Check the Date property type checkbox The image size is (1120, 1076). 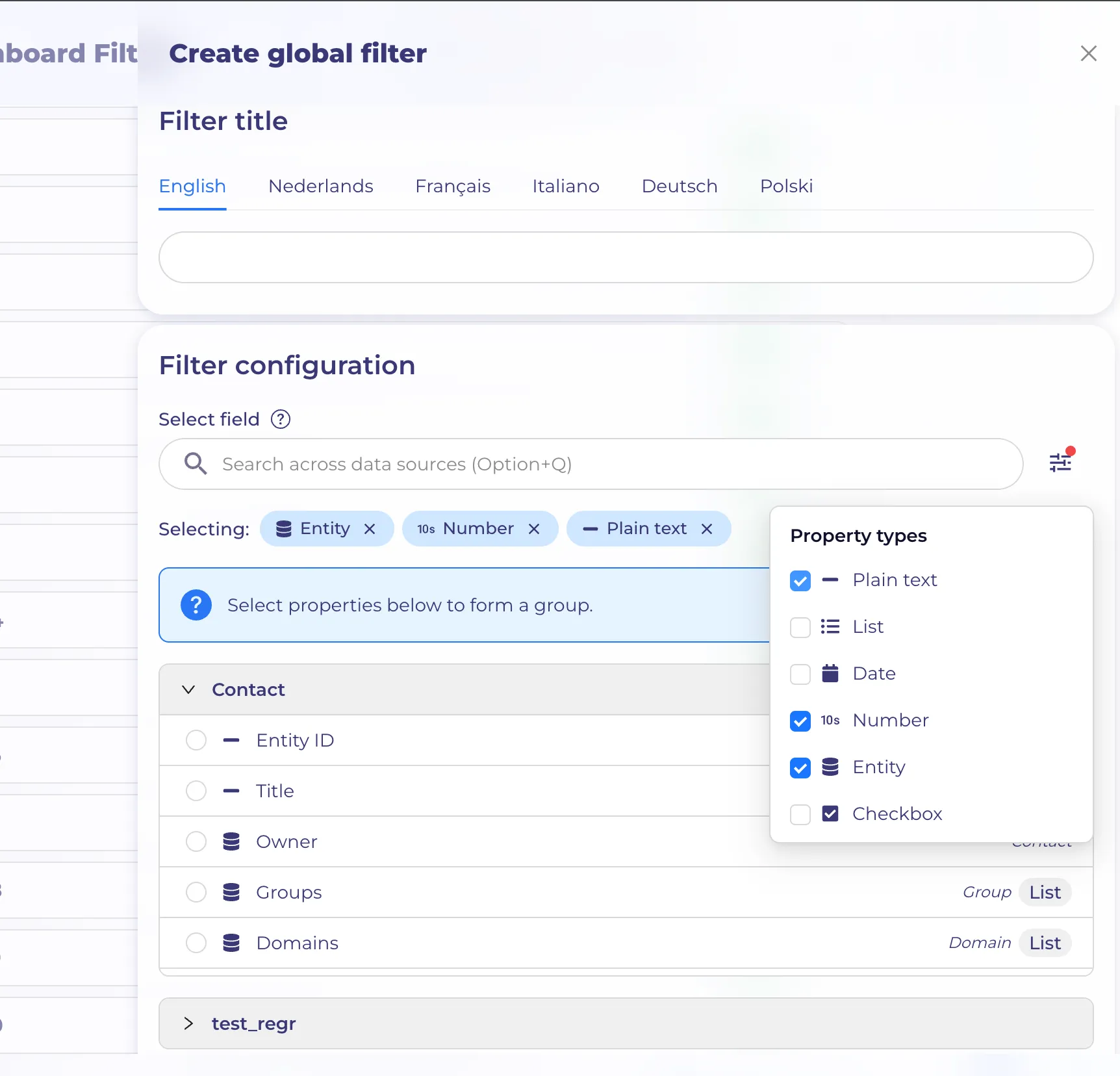click(800, 674)
